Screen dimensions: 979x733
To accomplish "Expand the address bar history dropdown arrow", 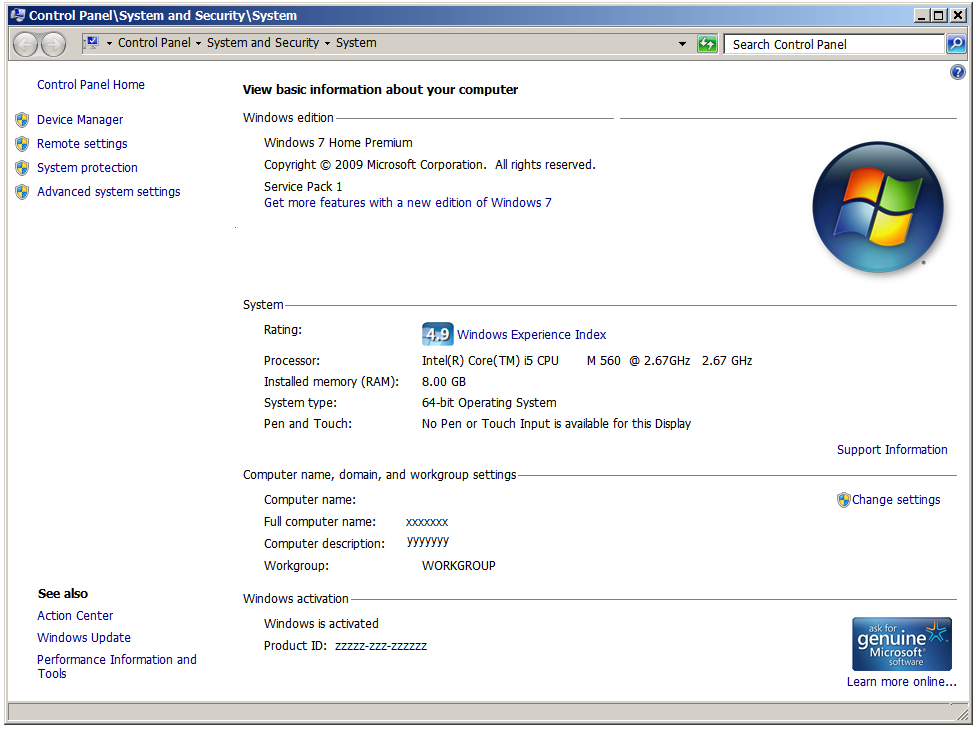I will click(x=683, y=44).
